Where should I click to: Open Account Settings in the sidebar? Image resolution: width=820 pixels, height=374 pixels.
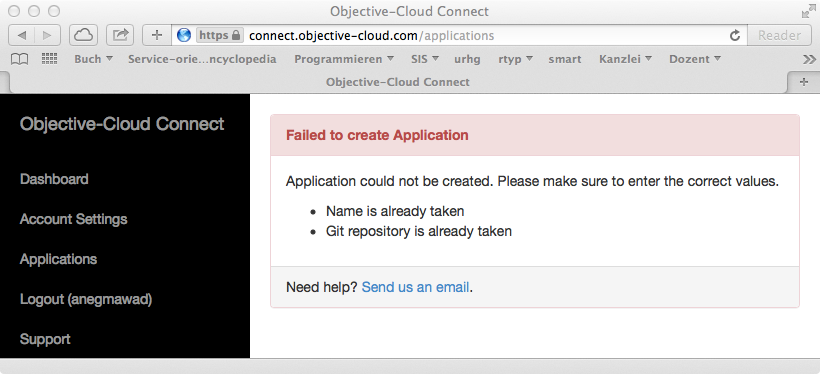73,219
